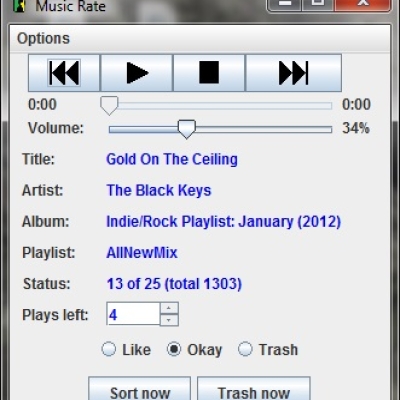This screenshot has width=400, height=400.
Task: Click the album 'Indie/Rock Playlist: January (2012)'
Action: pos(224,222)
